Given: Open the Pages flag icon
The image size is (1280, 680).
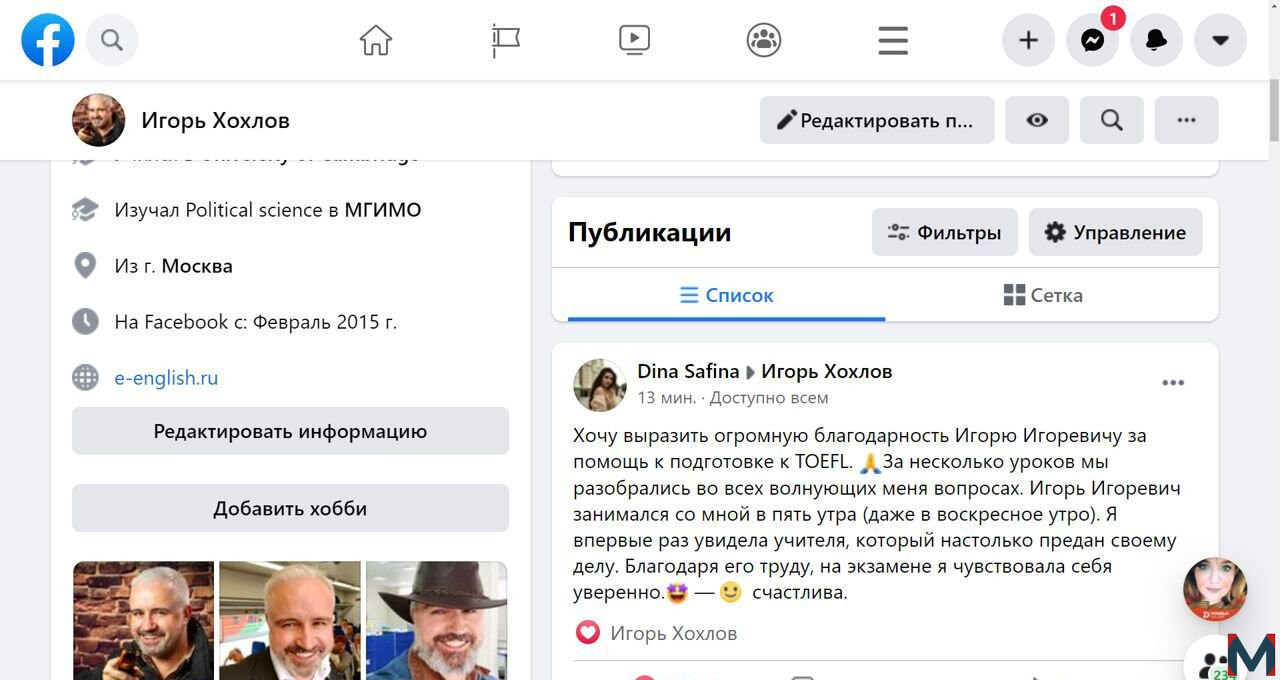Looking at the screenshot, I should (506, 40).
